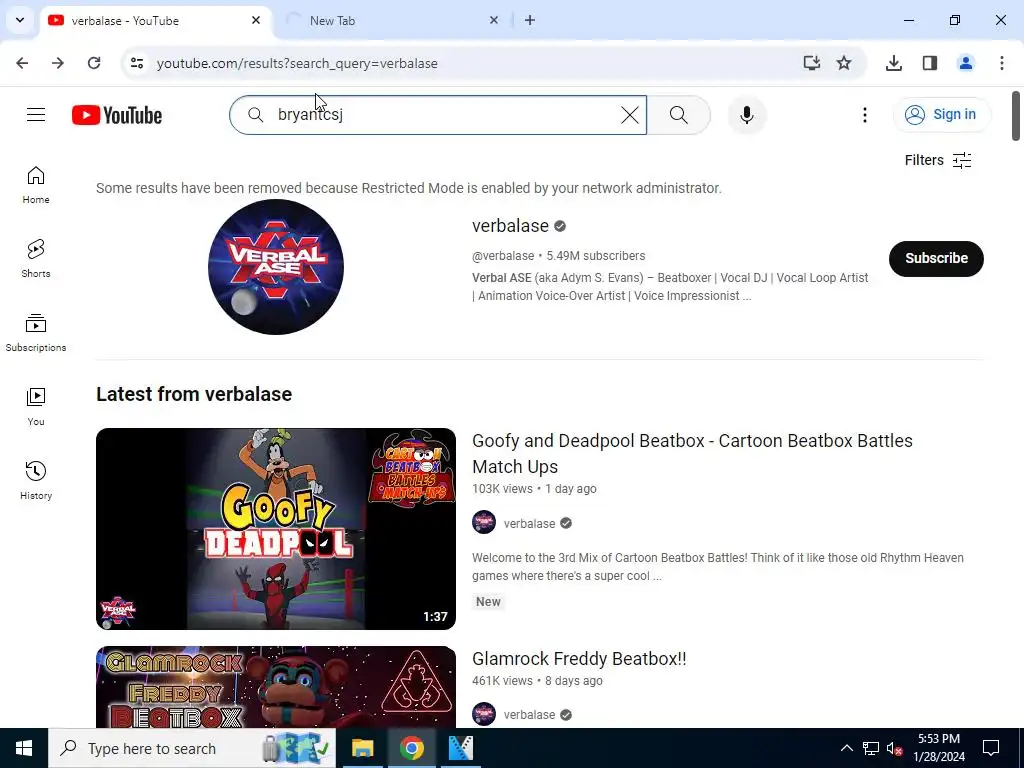The image size is (1024, 768).
Task: Play the Glamrock Freddy Beatbox thumbnail
Action: 276,687
